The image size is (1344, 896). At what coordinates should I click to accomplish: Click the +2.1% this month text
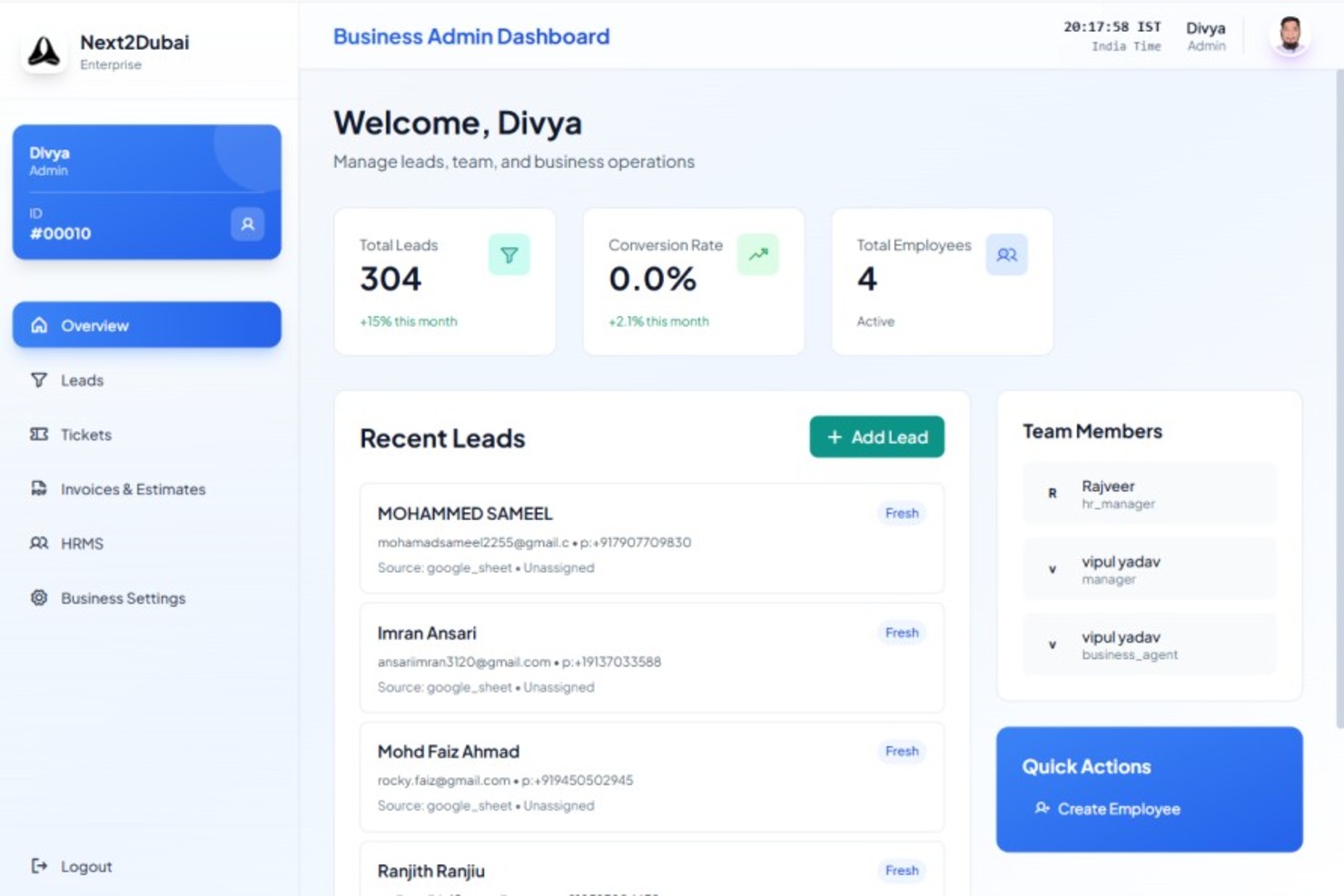click(658, 321)
